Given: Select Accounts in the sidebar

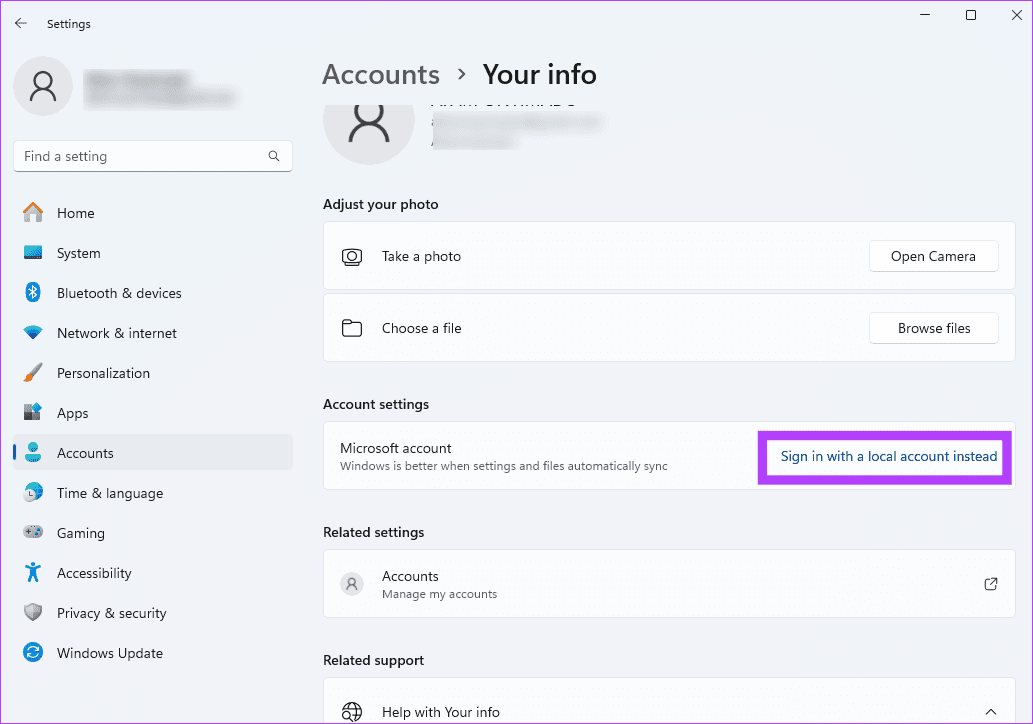Looking at the screenshot, I should pyautogui.click(x=84, y=453).
